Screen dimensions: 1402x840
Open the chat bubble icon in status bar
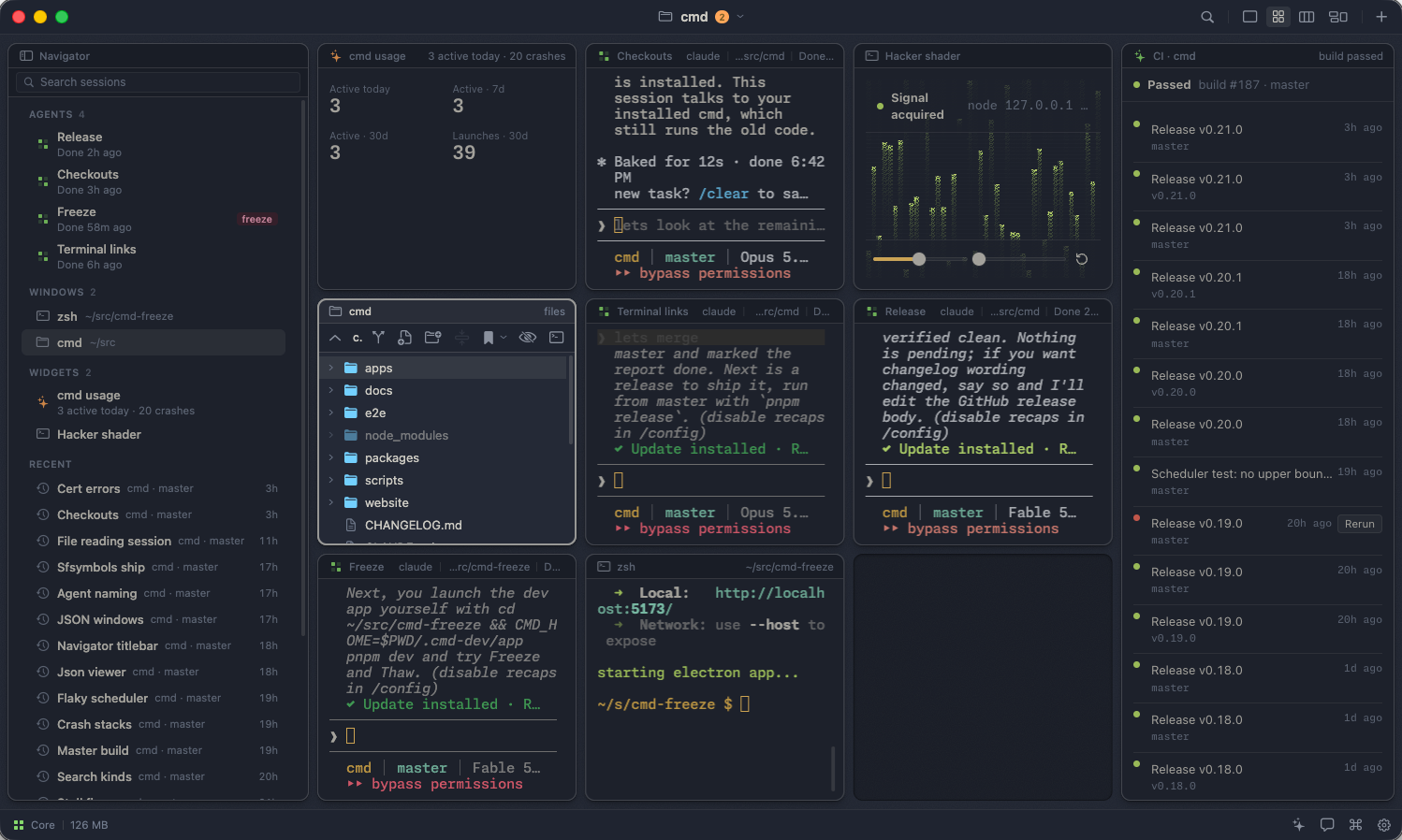click(1327, 825)
